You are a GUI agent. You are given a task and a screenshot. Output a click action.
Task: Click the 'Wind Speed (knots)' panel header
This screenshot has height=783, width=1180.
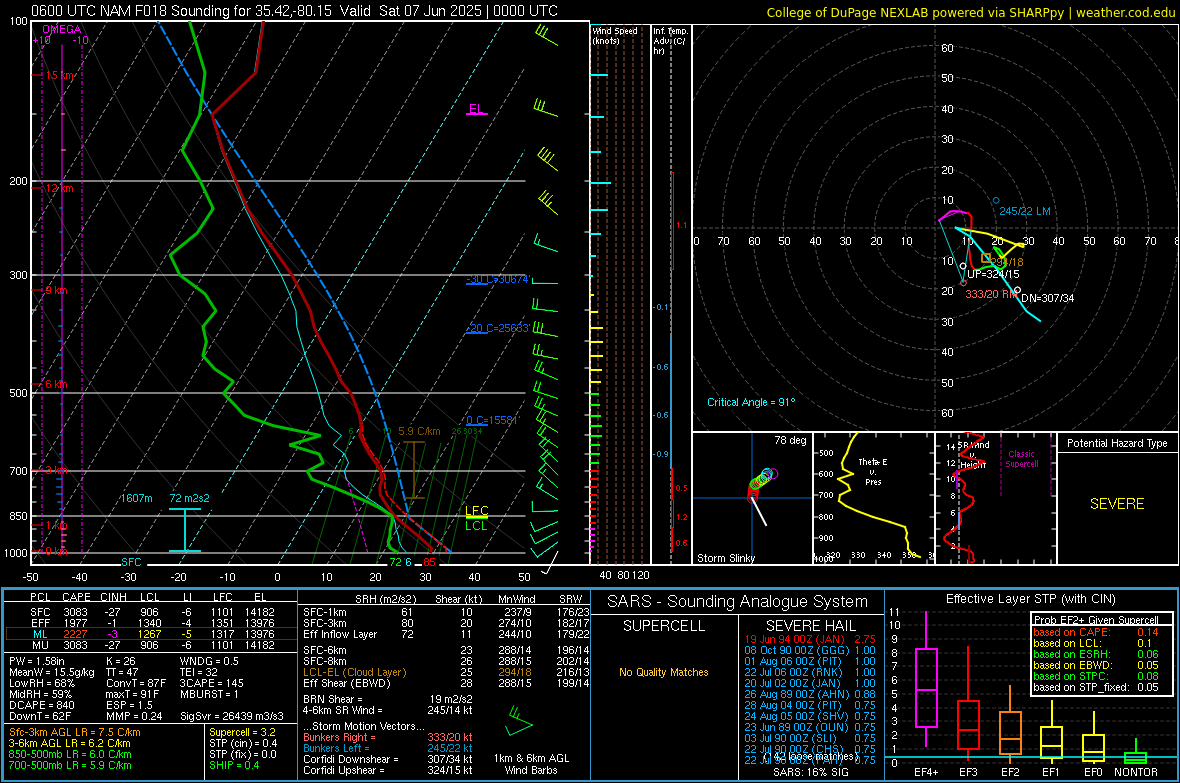click(x=615, y=35)
